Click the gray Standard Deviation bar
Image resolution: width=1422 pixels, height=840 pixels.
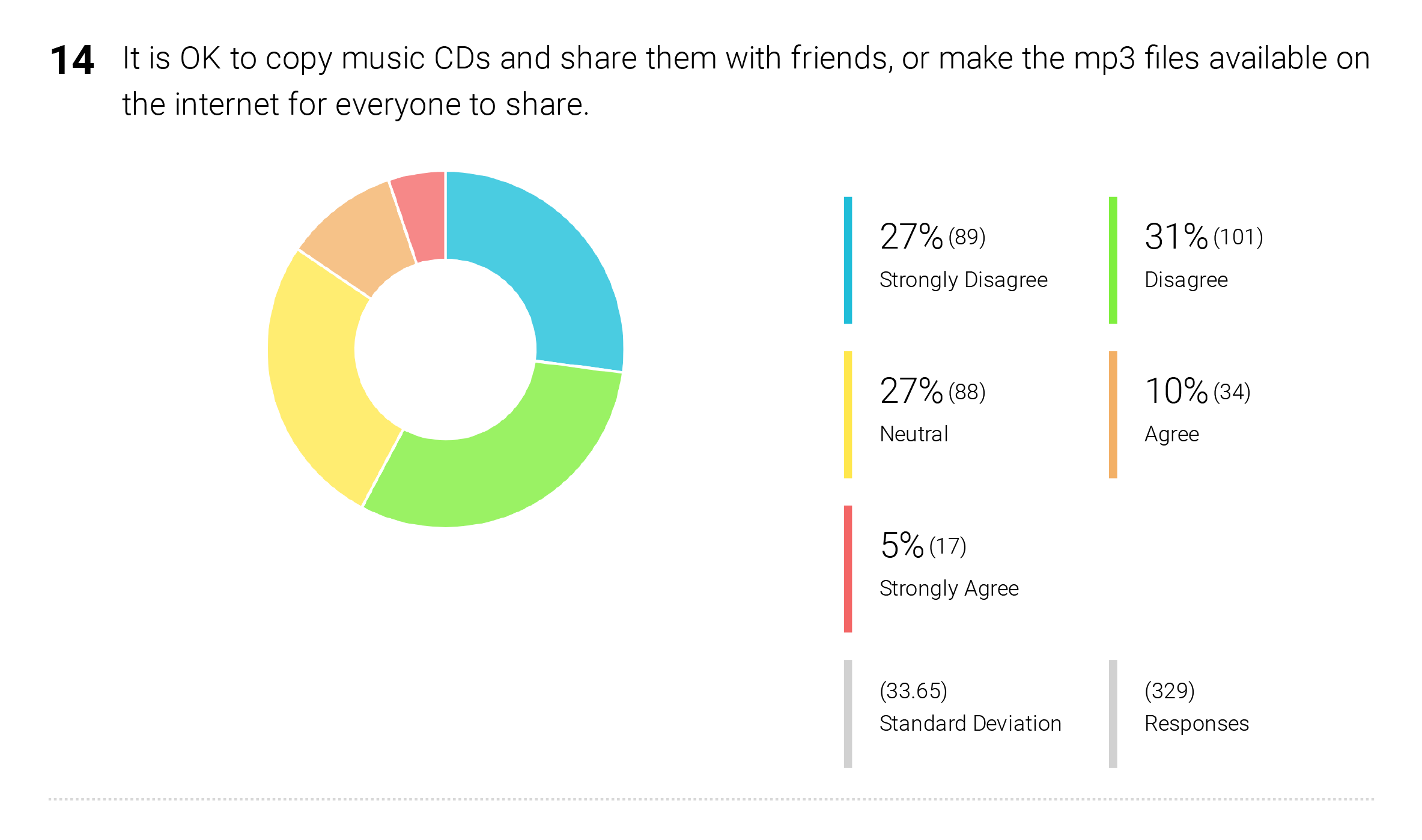point(848,713)
